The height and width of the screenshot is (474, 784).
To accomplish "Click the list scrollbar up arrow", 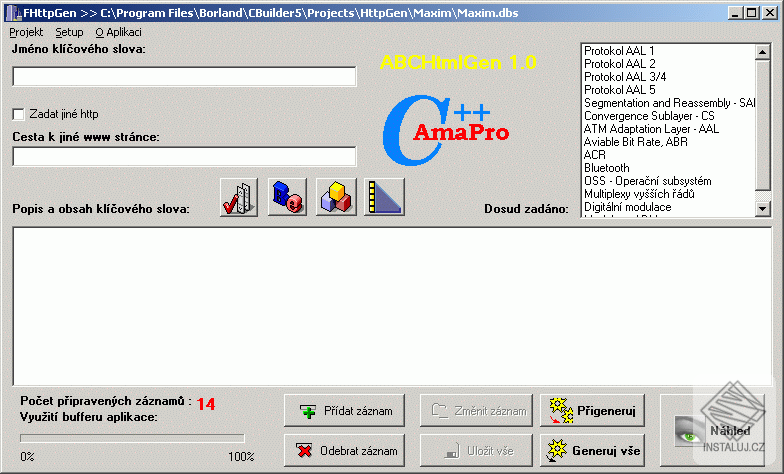I will [762, 52].
